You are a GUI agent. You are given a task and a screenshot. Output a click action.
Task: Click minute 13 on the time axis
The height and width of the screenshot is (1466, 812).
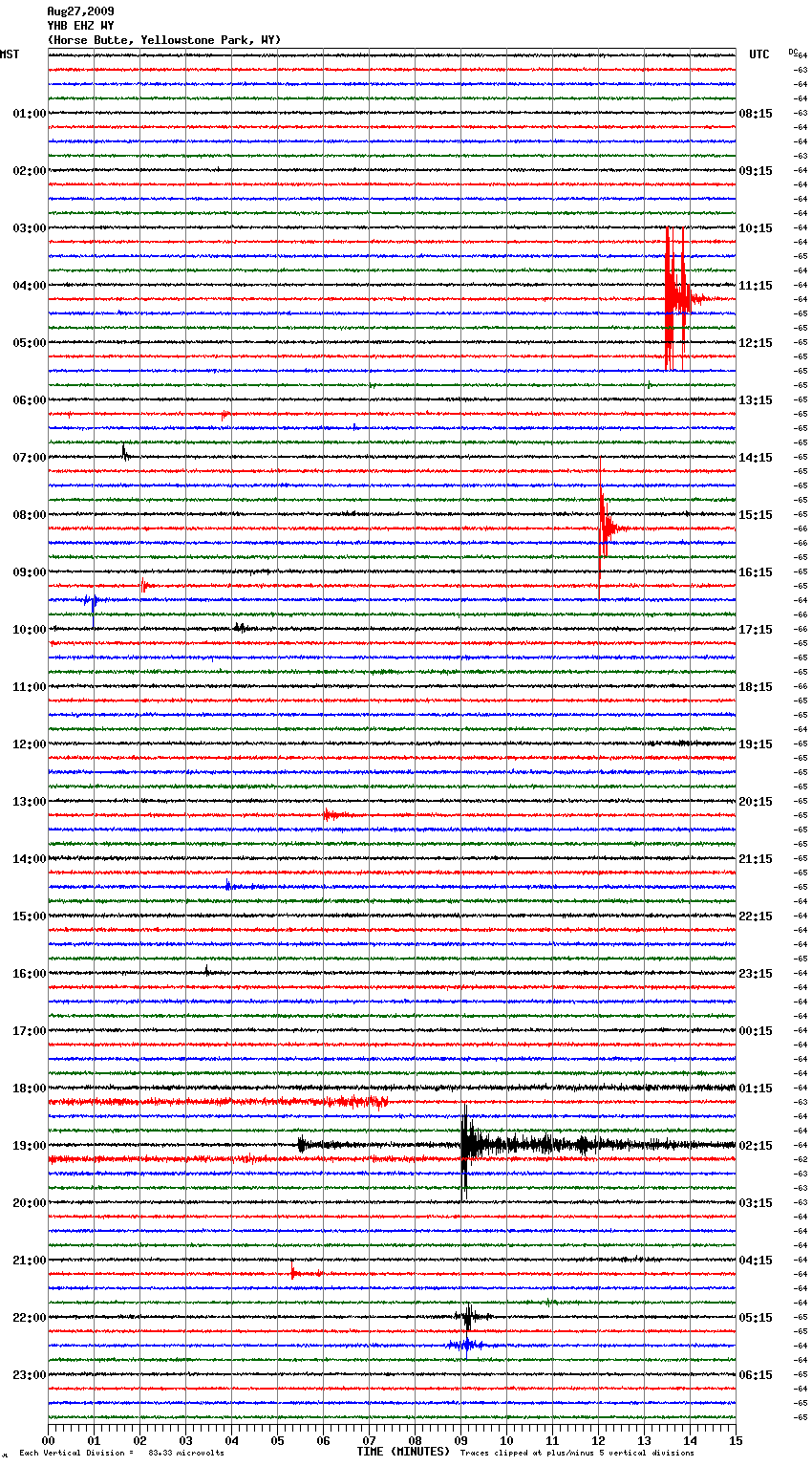coord(644,1440)
